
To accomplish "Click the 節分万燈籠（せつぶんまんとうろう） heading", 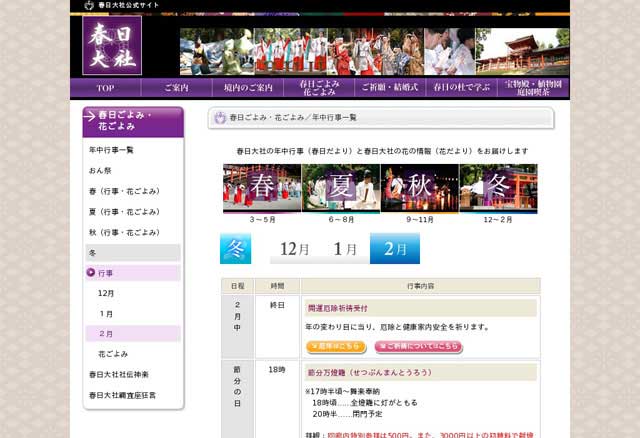I will coord(370,372).
